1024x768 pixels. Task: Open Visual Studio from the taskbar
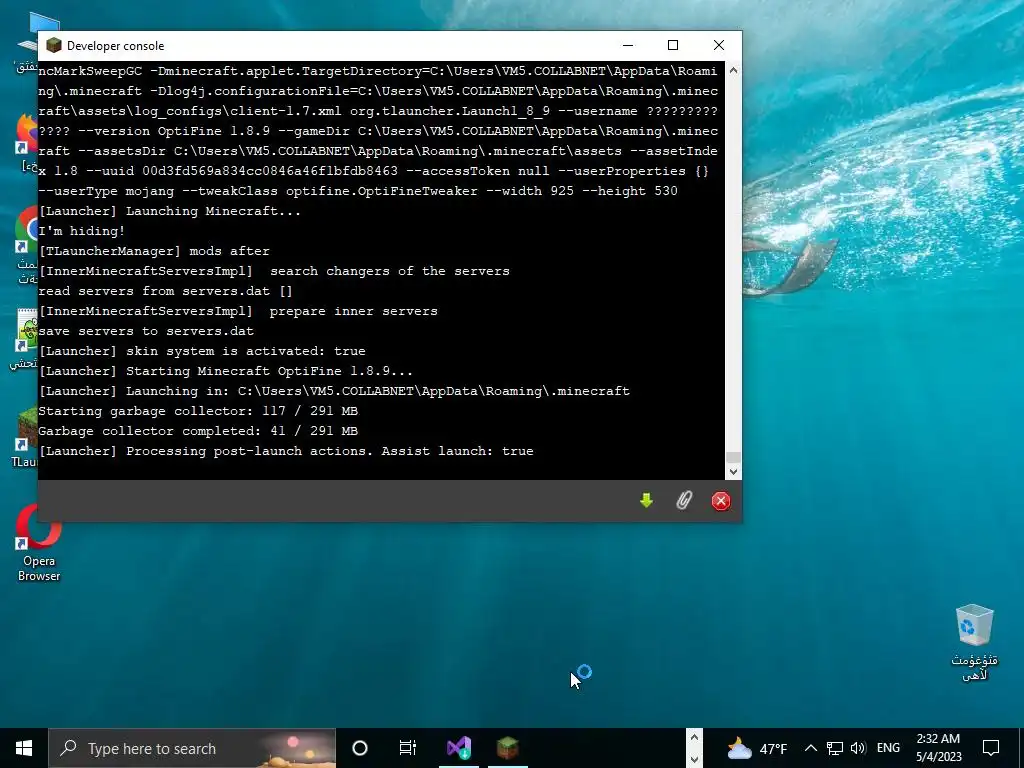458,748
